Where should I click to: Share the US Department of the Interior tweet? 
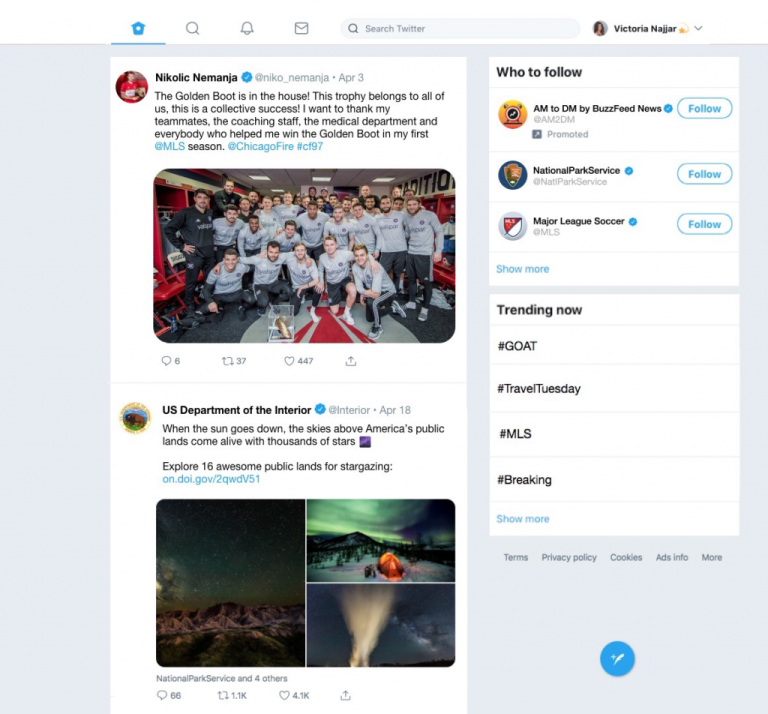(345, 695)
